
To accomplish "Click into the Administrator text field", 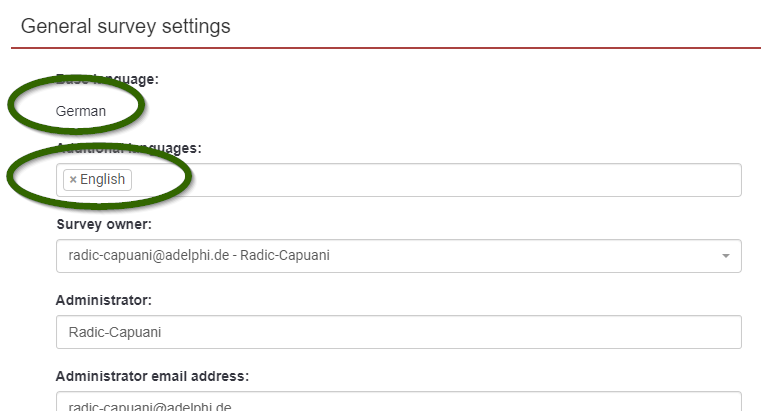I will (x=398, y=332).
